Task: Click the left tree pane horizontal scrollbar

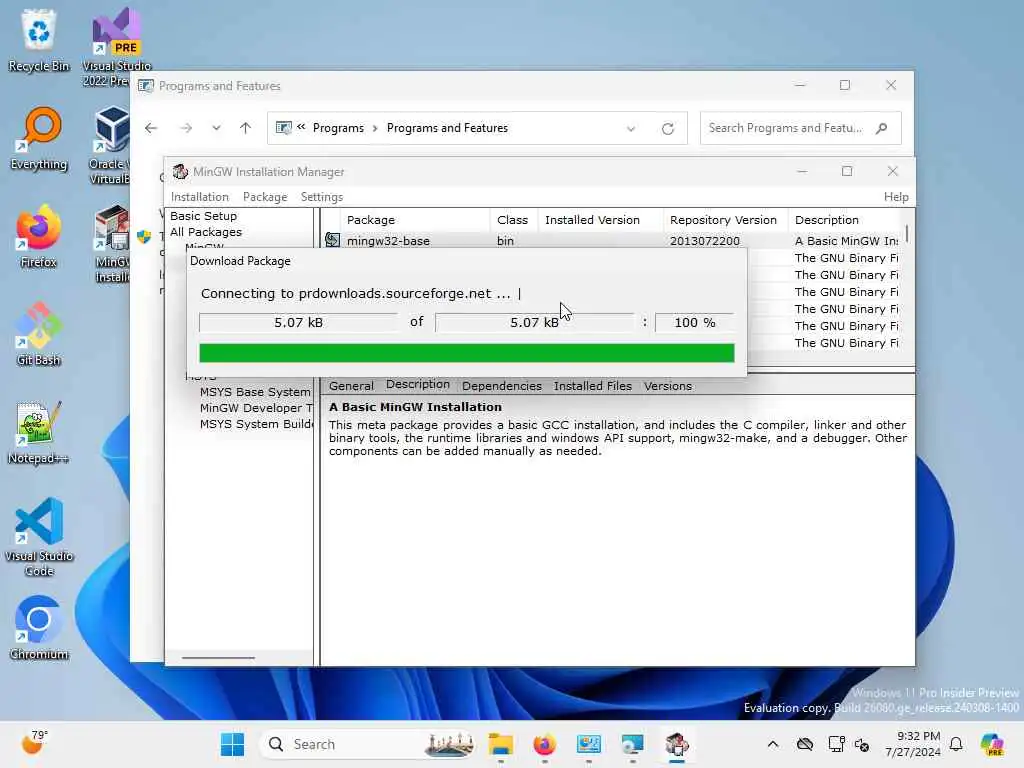Action: point(219,658)
